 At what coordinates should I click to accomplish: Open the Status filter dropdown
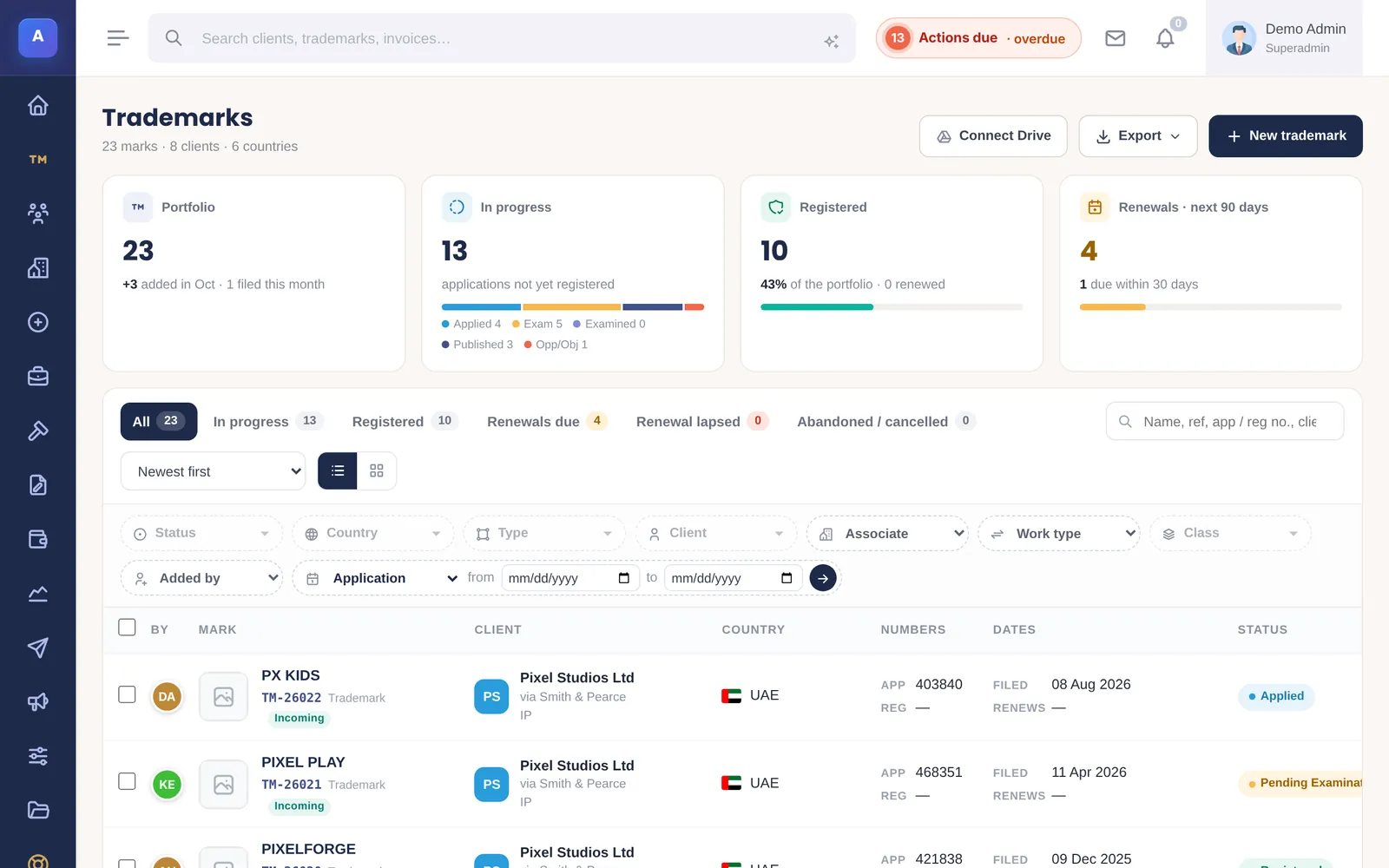coord(201,533)
